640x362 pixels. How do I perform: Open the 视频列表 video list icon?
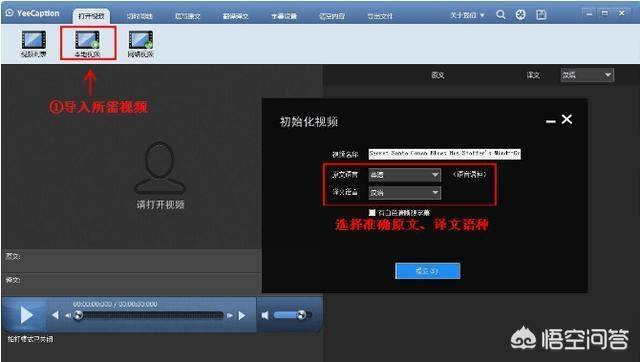33,43
